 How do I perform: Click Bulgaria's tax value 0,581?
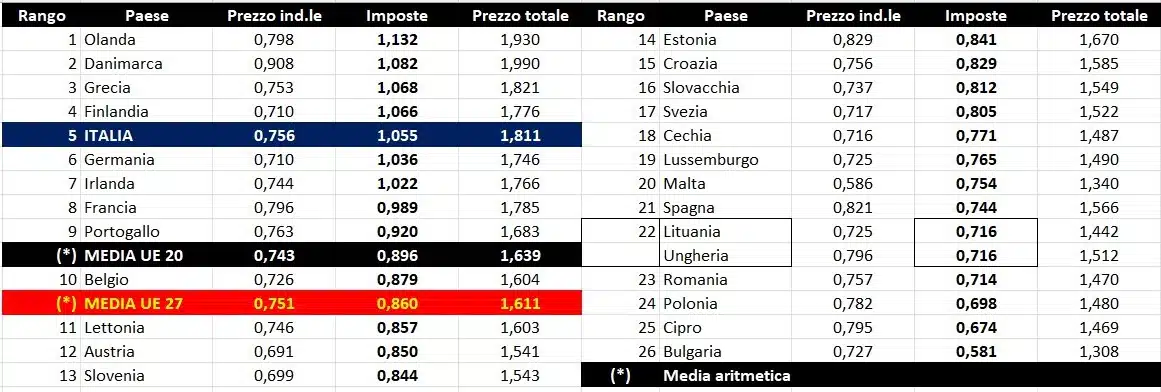coord(976,352)
